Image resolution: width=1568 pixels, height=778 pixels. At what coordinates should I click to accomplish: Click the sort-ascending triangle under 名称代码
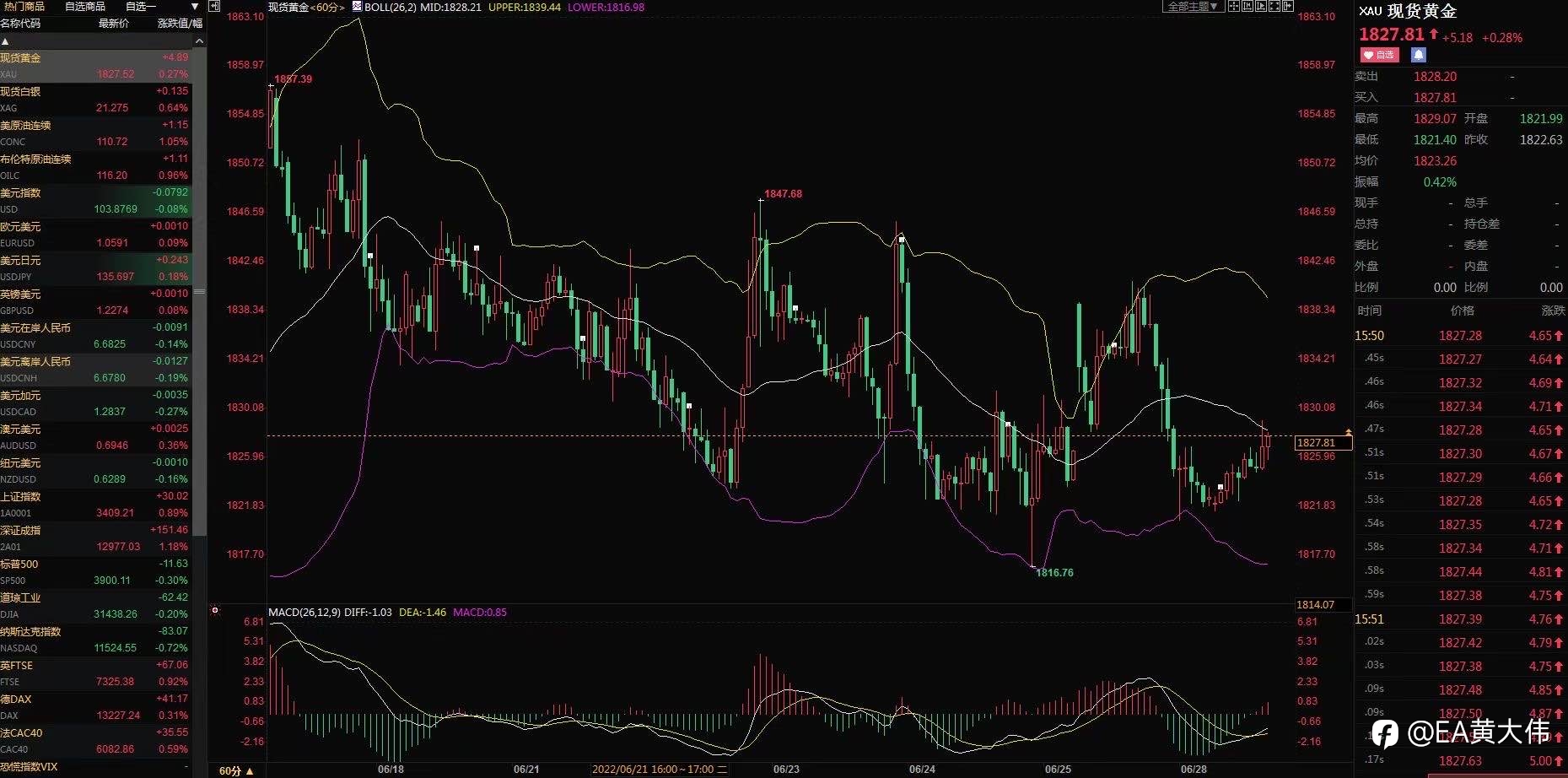pos(5,41)
